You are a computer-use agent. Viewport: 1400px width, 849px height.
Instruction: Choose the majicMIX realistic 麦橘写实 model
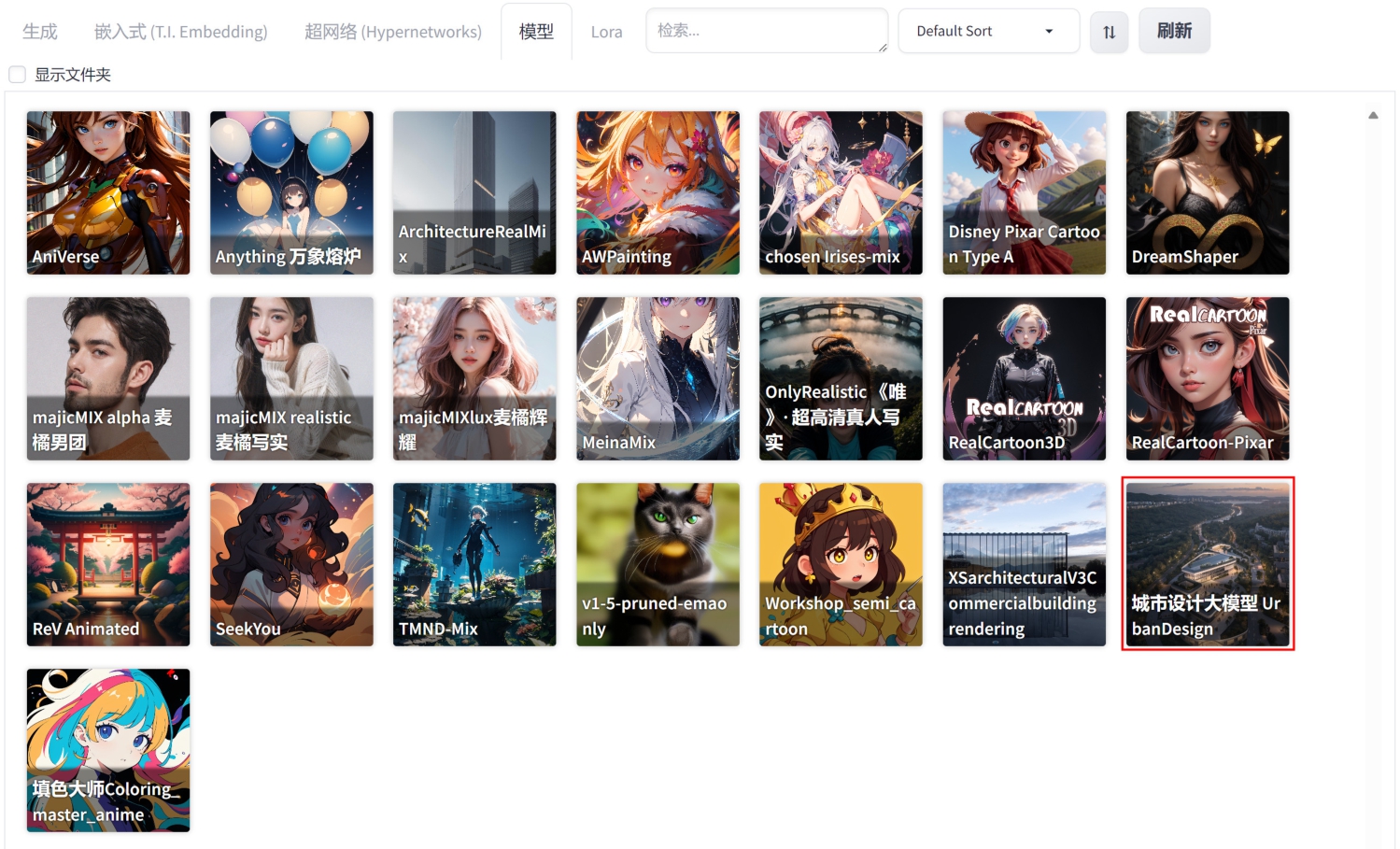291,378
